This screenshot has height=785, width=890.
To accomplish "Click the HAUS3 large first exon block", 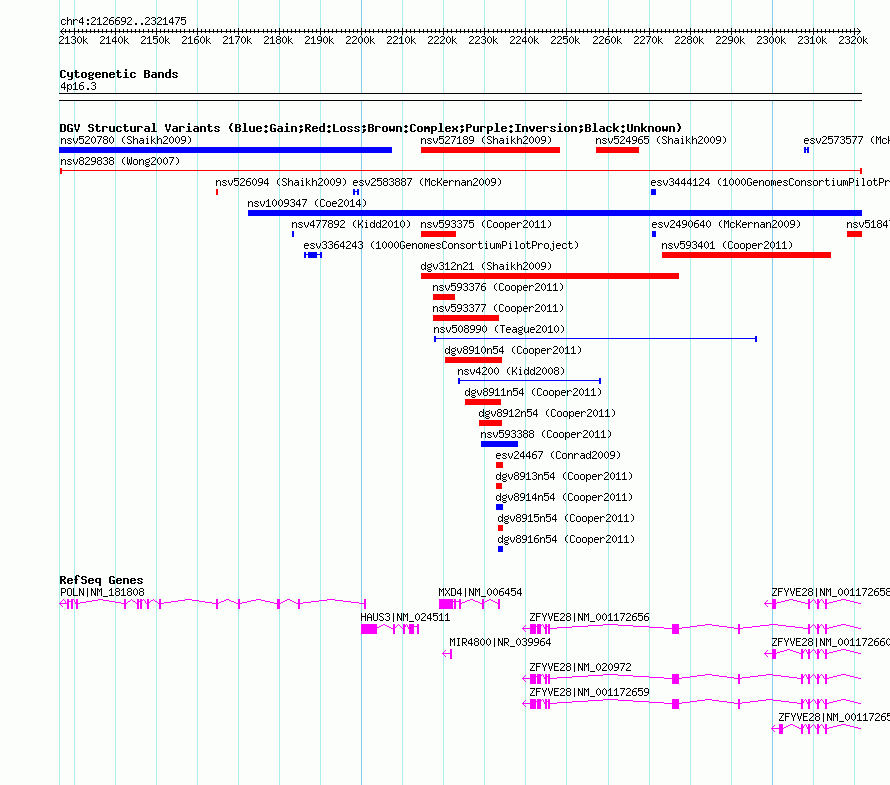I will coord(369,629).
